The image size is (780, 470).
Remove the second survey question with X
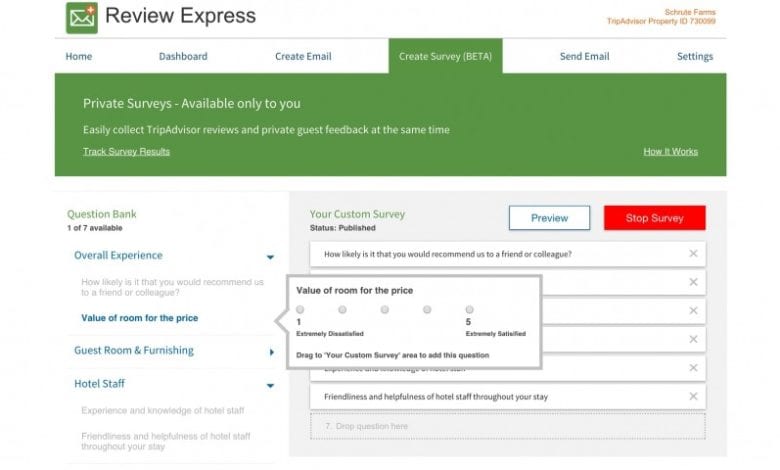click(693, 282)
